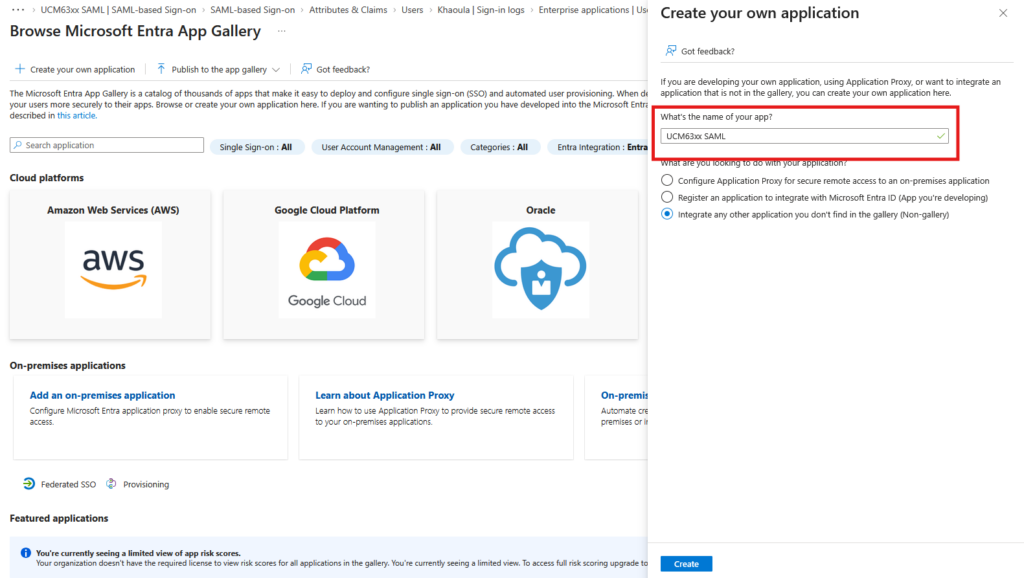Click the Provisioning label

(146, 485)
